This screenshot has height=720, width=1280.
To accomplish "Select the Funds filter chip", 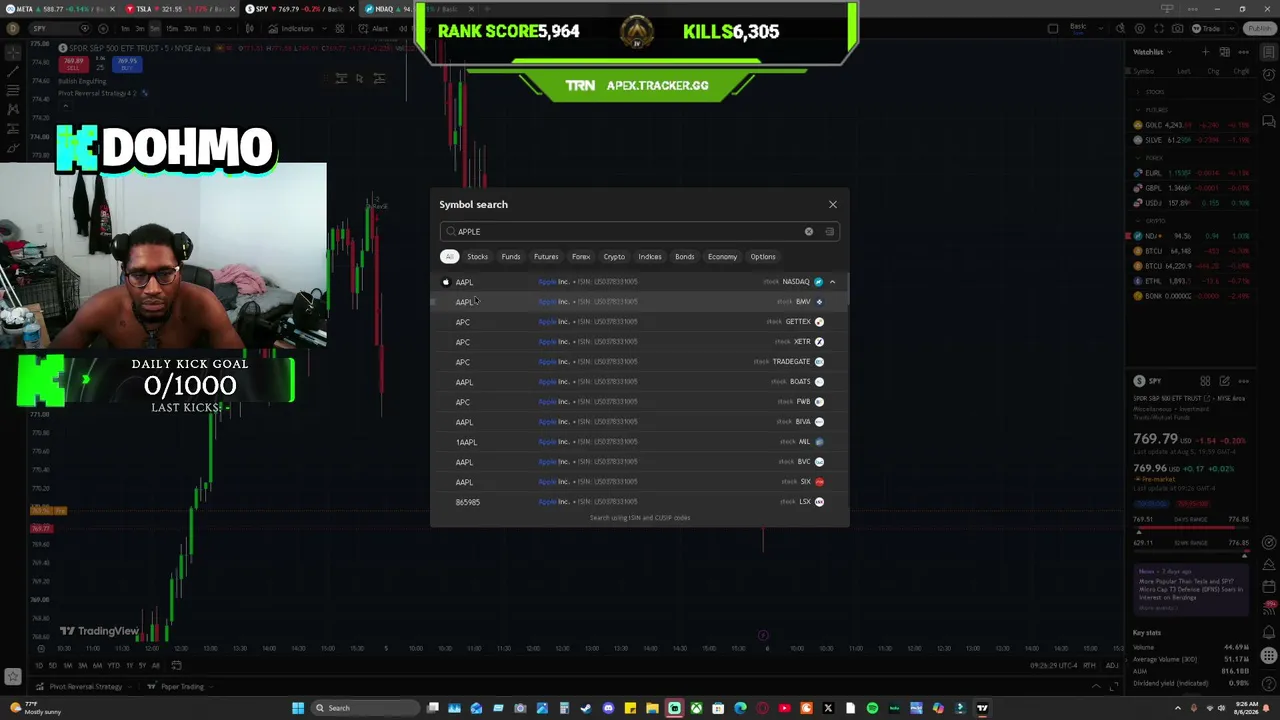I will click(x=511, y=257).
